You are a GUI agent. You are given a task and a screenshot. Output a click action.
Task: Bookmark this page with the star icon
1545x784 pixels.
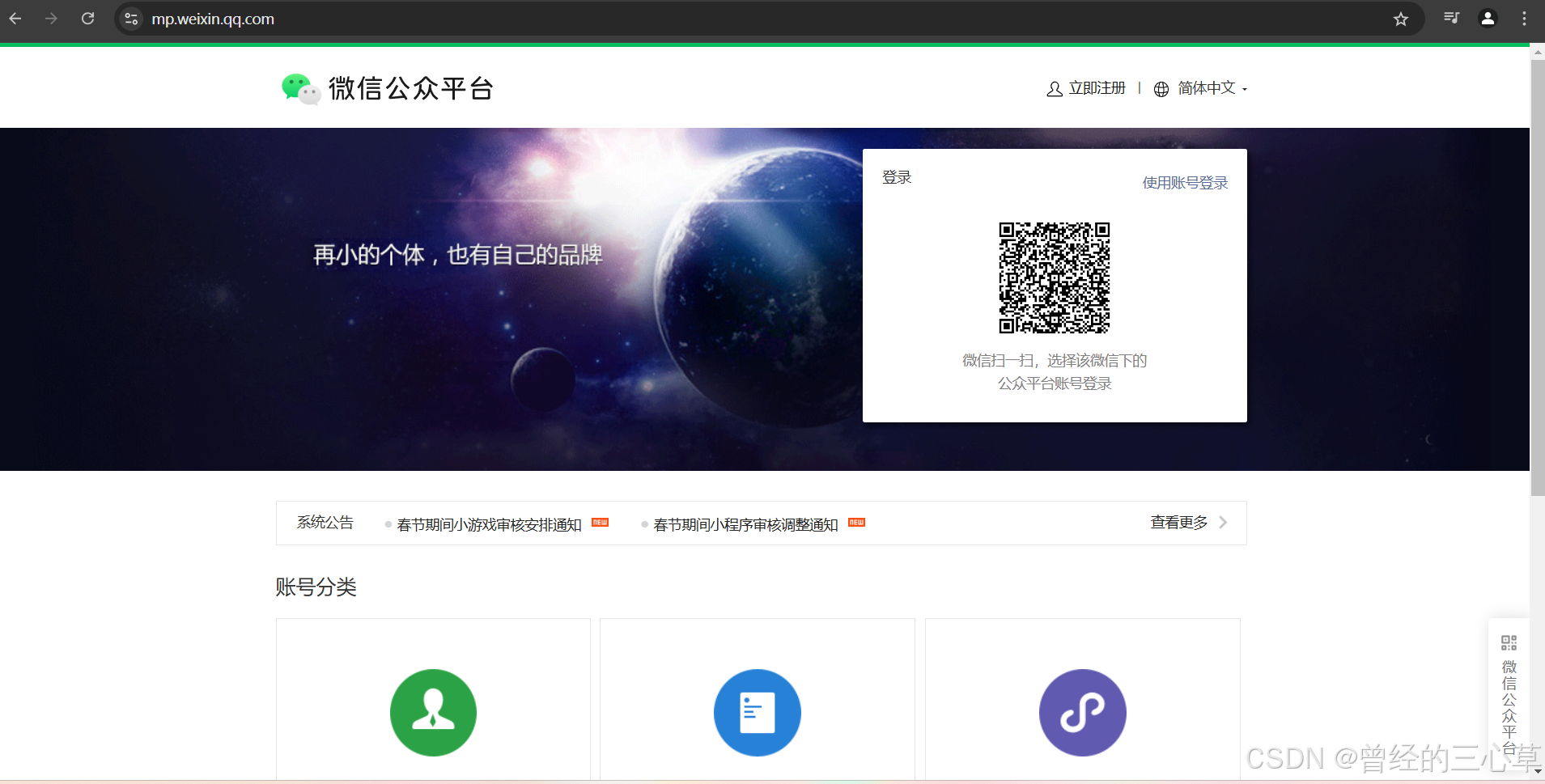tap(1401, 19)
